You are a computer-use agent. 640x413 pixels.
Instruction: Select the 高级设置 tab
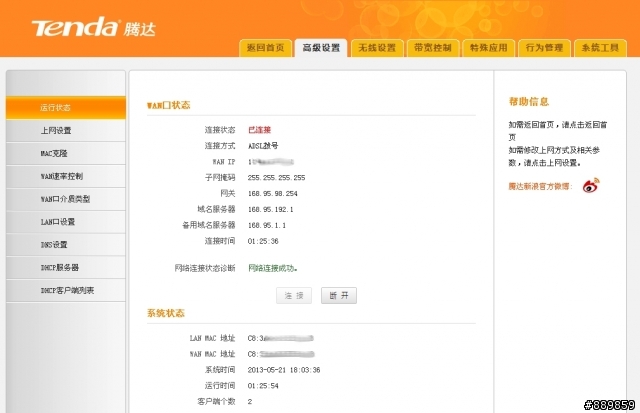click(x=321, y=48)
